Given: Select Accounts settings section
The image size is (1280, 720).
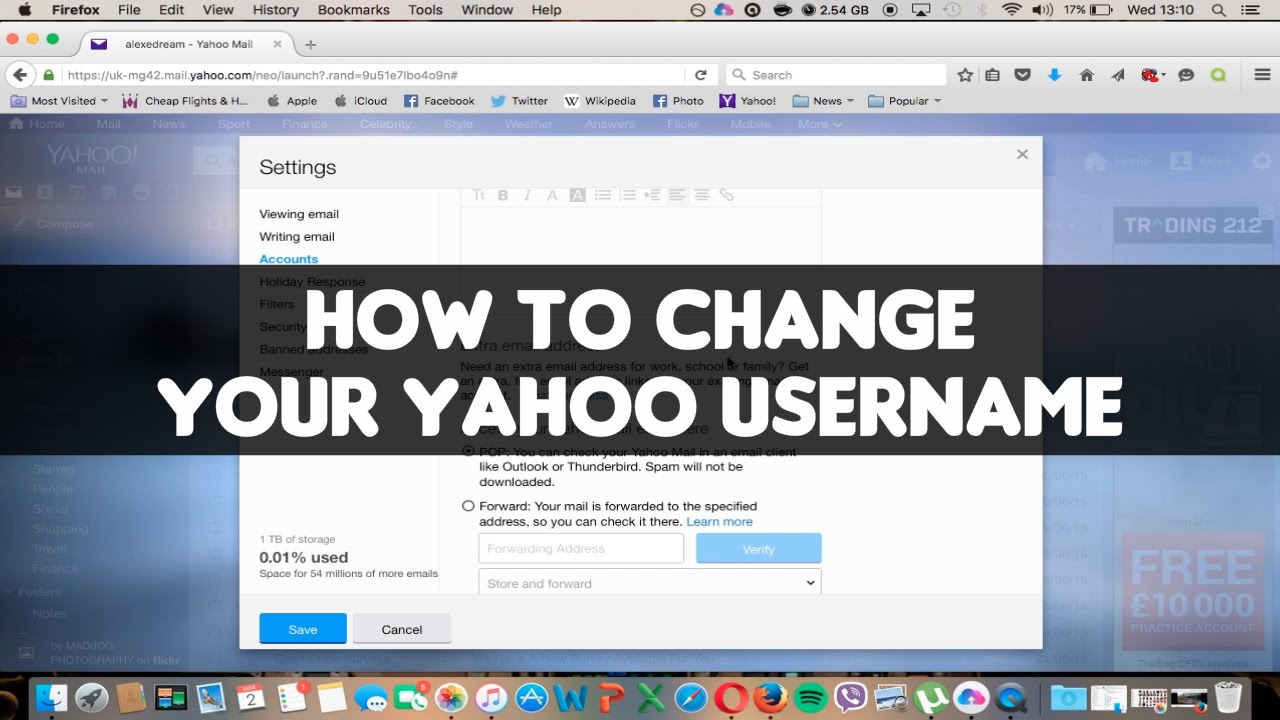Looking at the screenshot, I should 288,259.
